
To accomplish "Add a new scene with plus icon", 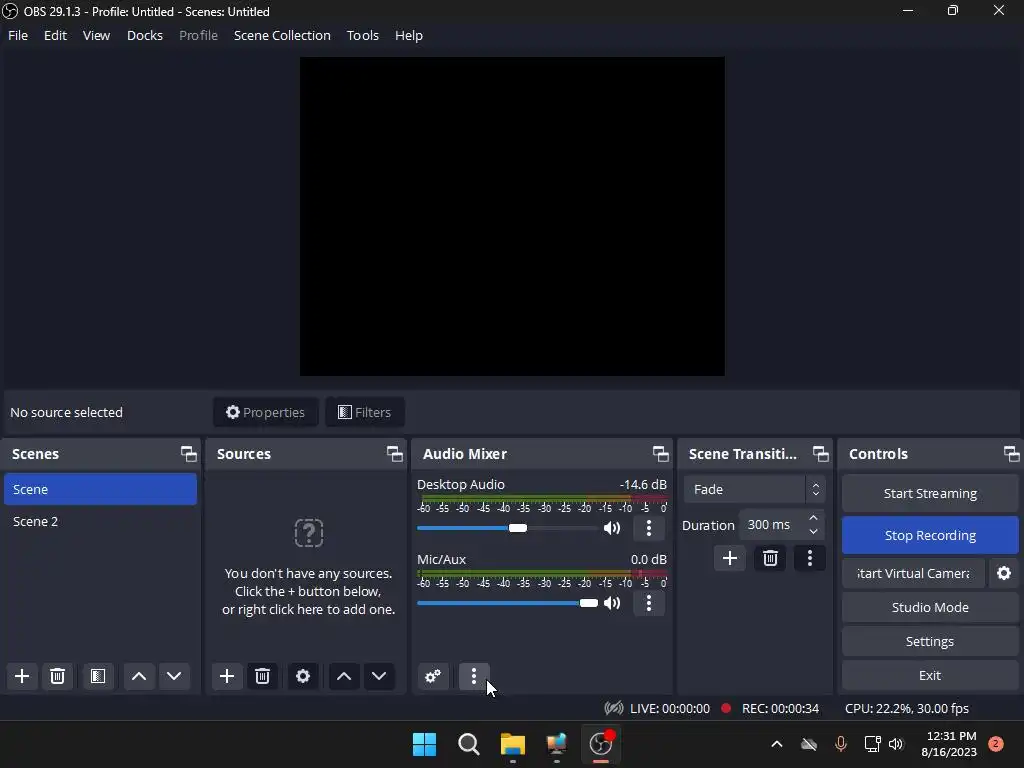I will 22,676.
